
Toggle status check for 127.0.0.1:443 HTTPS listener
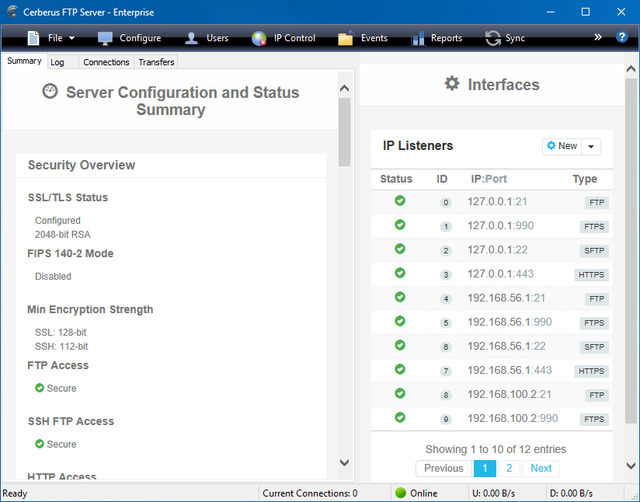pos(400,273)
